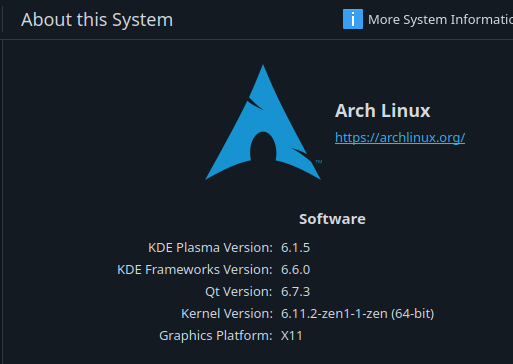Click the Arch Linux heading
Screen dimensions: 513x364
pos(382,111)
